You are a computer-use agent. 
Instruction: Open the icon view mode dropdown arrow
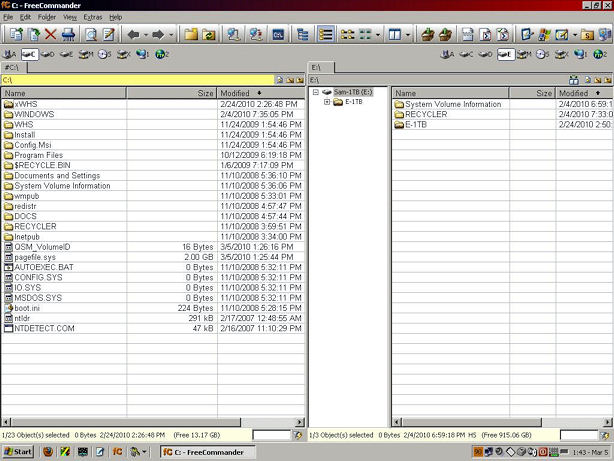click(x=377, y=35)
